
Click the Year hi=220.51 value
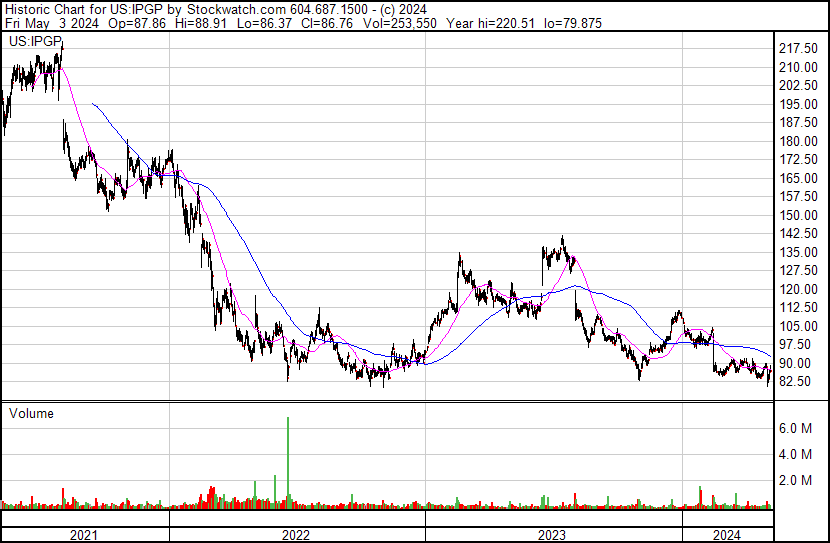pyautogui.click(x=490, y=23)
